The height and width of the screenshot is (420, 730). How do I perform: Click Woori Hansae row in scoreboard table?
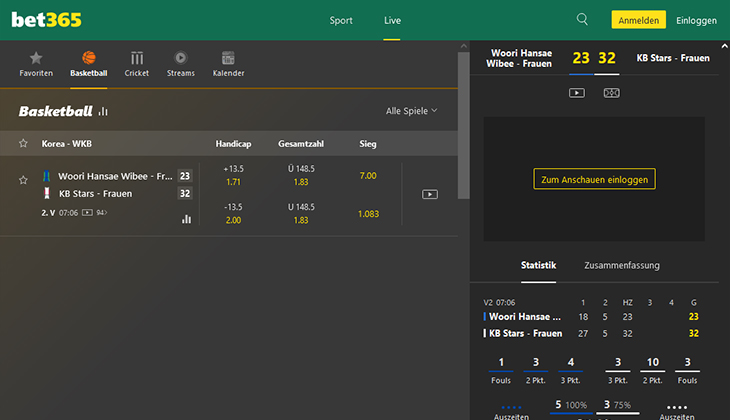point(591,317)
